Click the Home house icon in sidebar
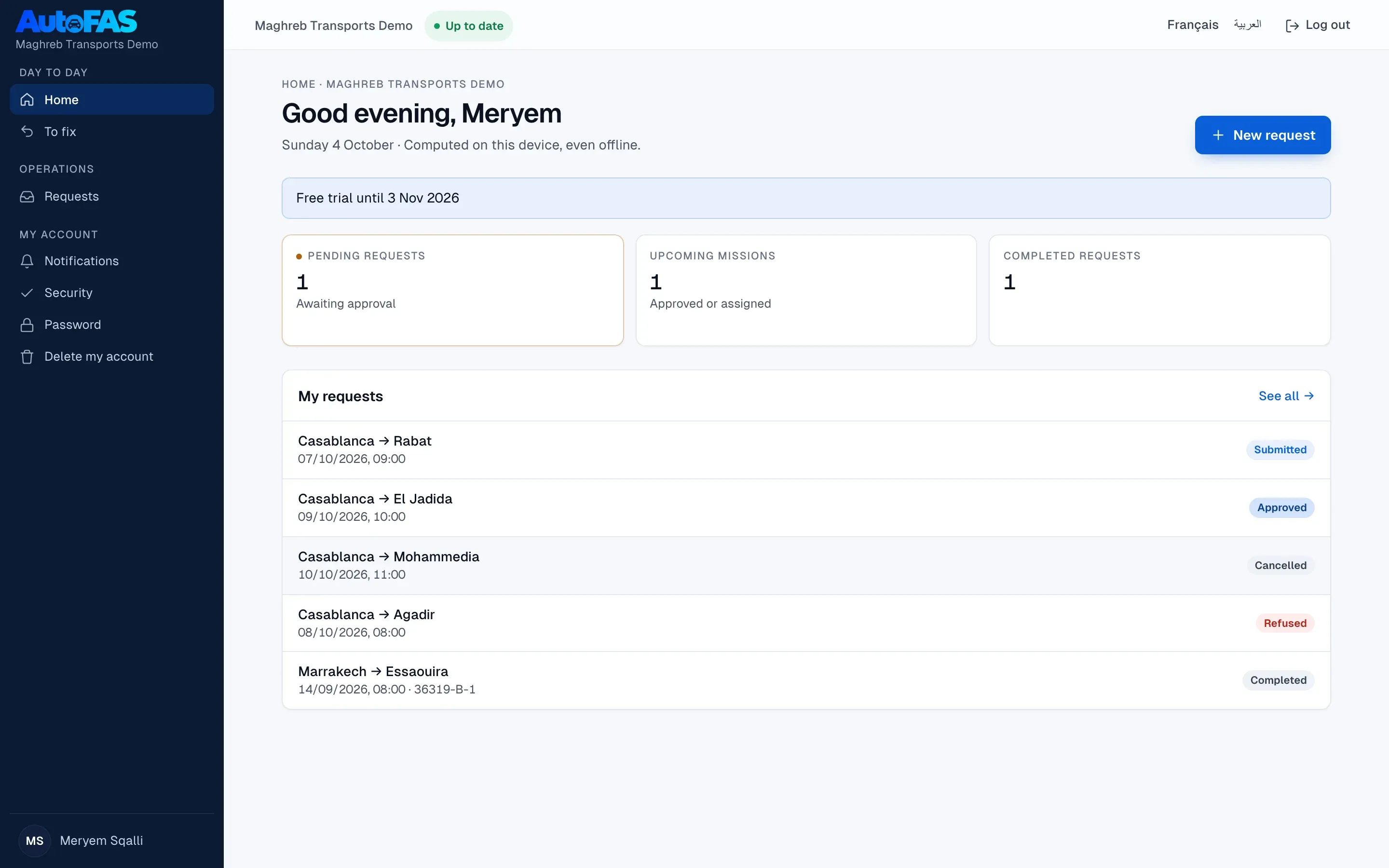The width and height of the screenshot is (1389, 868). coord(27,100)
